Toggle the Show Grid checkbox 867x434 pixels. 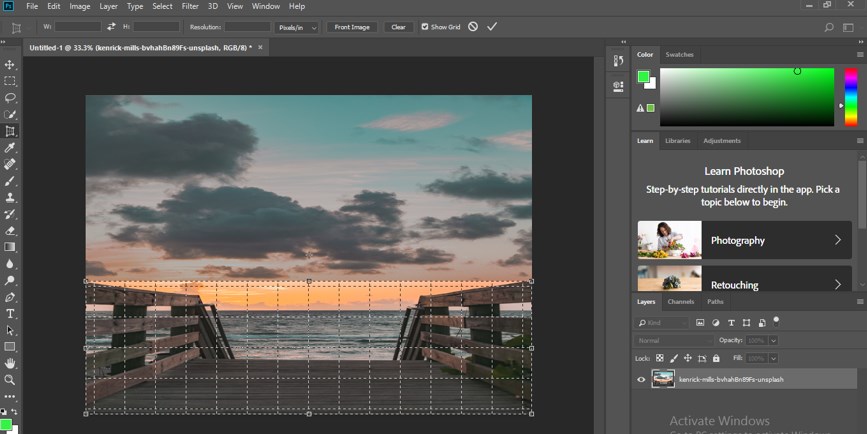(425, 27)
